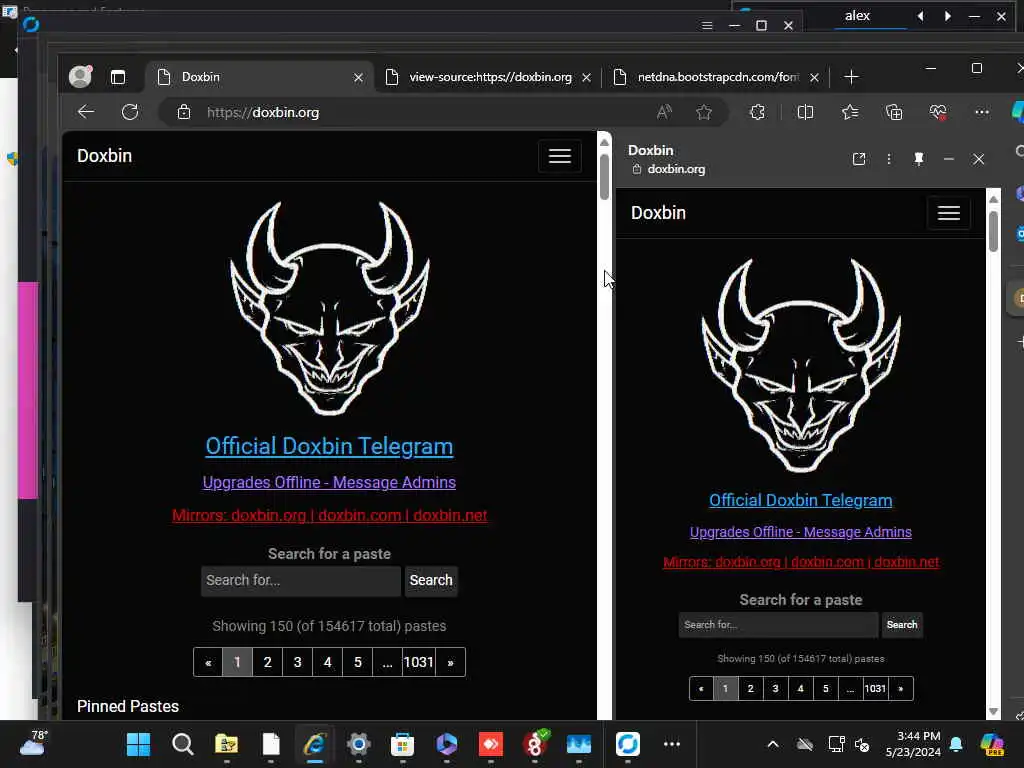Image resolution: width=1024 pixels, height=768 pixels.
Task: Open Mirrors link in main page
Action: pos(329,515)
